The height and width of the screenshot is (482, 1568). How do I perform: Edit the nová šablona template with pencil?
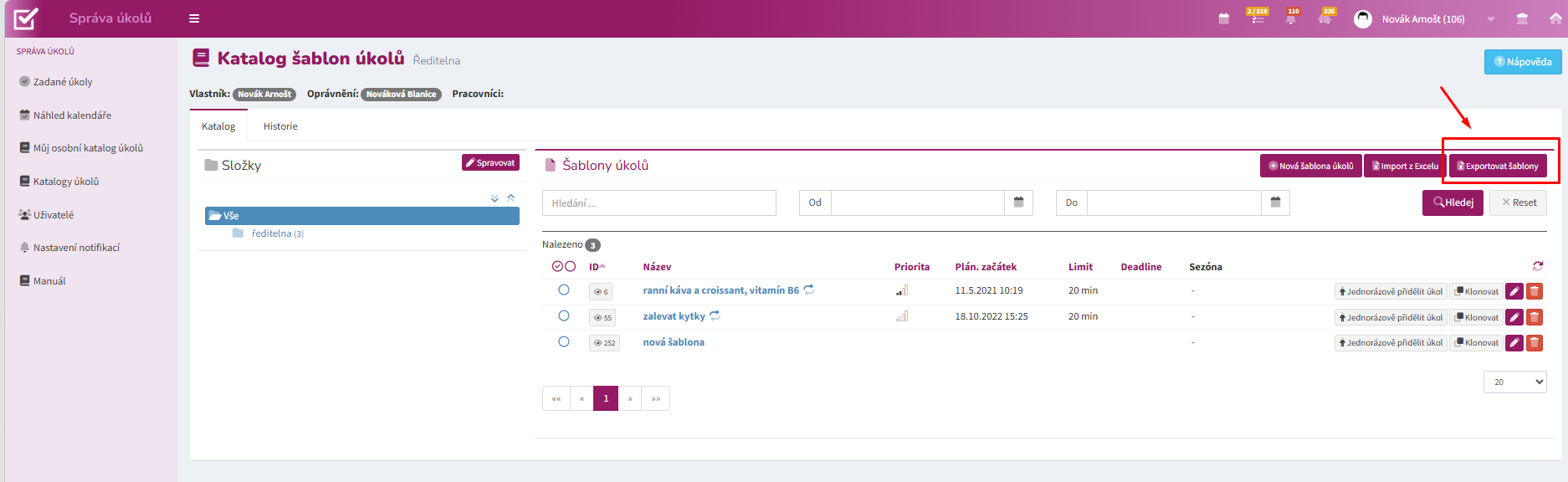point(1514,342)
